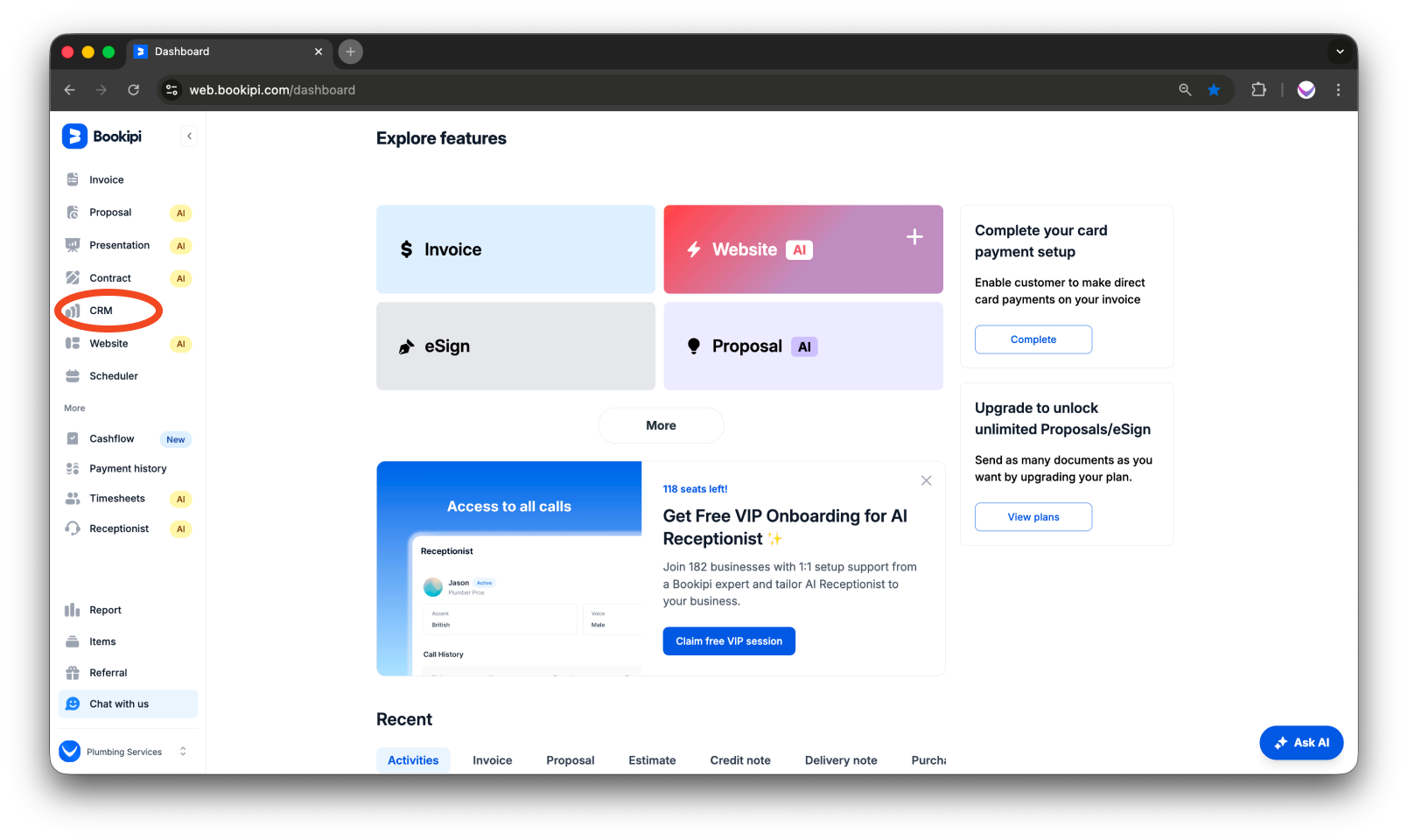
Task: Open the Timesheets section
Action: tap(117, 498)
